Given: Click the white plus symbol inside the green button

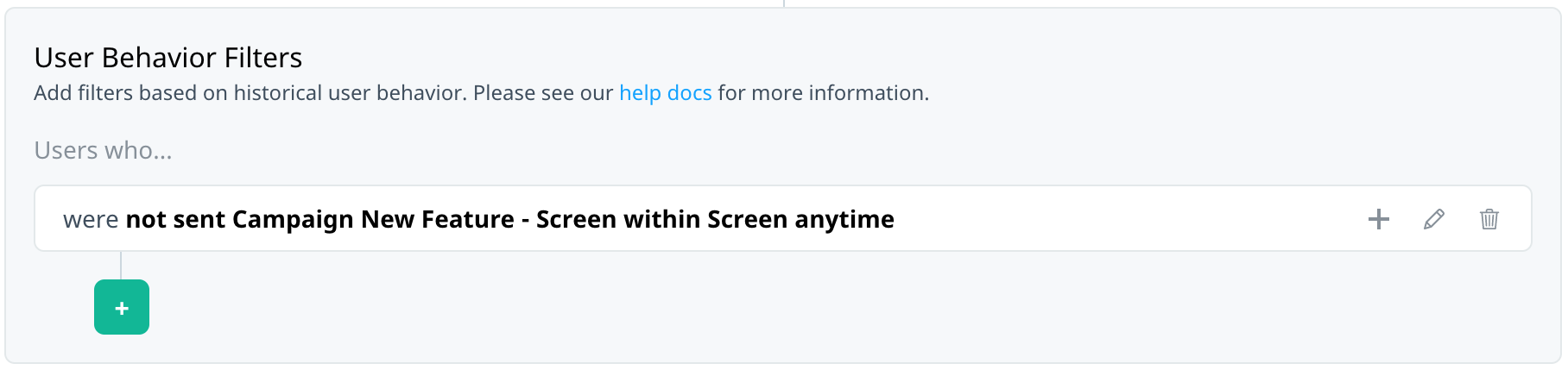Looking at the screenshot, I should pos(122,308).
